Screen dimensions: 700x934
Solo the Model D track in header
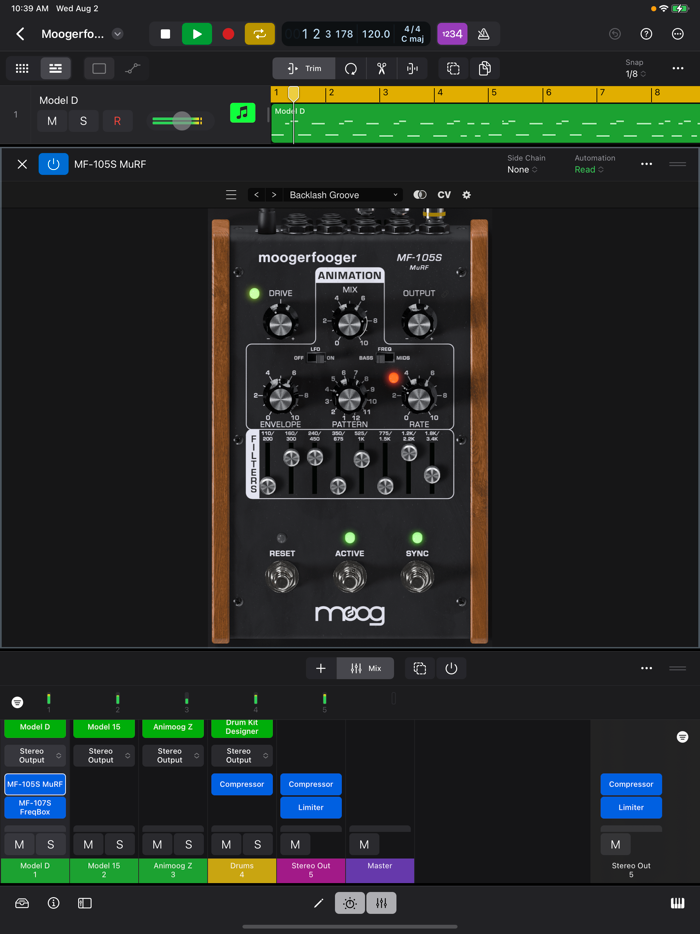click(83, 121)
